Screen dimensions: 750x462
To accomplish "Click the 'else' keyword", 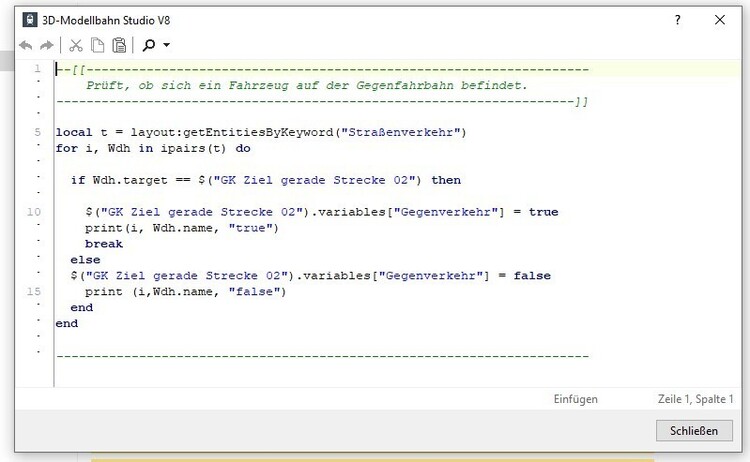I will pos(85,260).
